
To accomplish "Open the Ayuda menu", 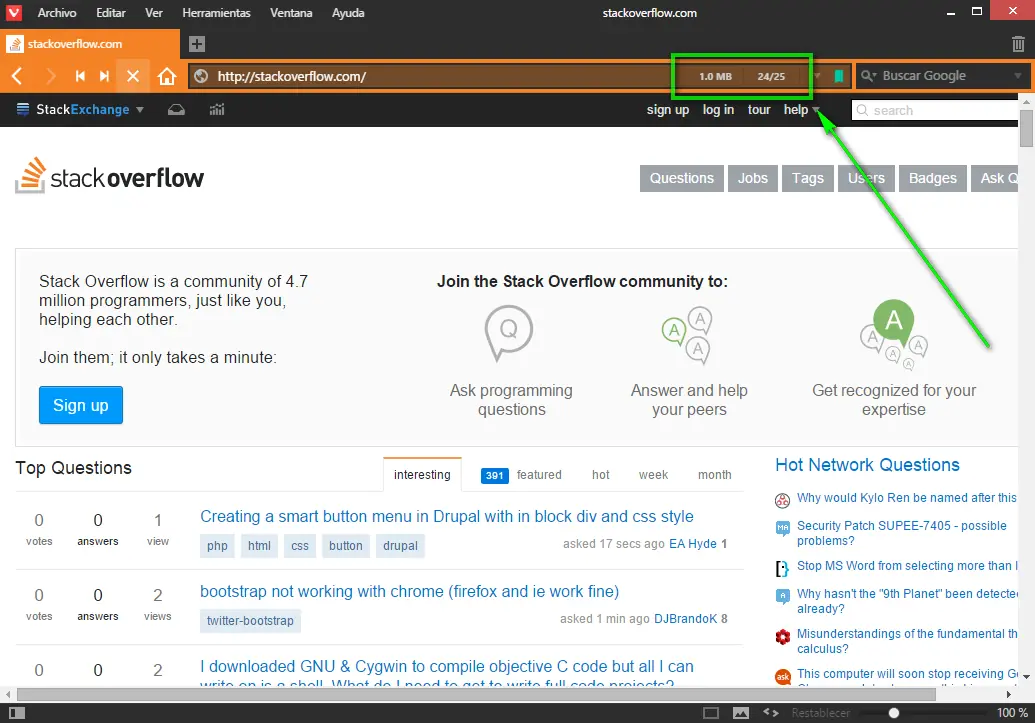I will pyautogui.click(x=348, y=13).
